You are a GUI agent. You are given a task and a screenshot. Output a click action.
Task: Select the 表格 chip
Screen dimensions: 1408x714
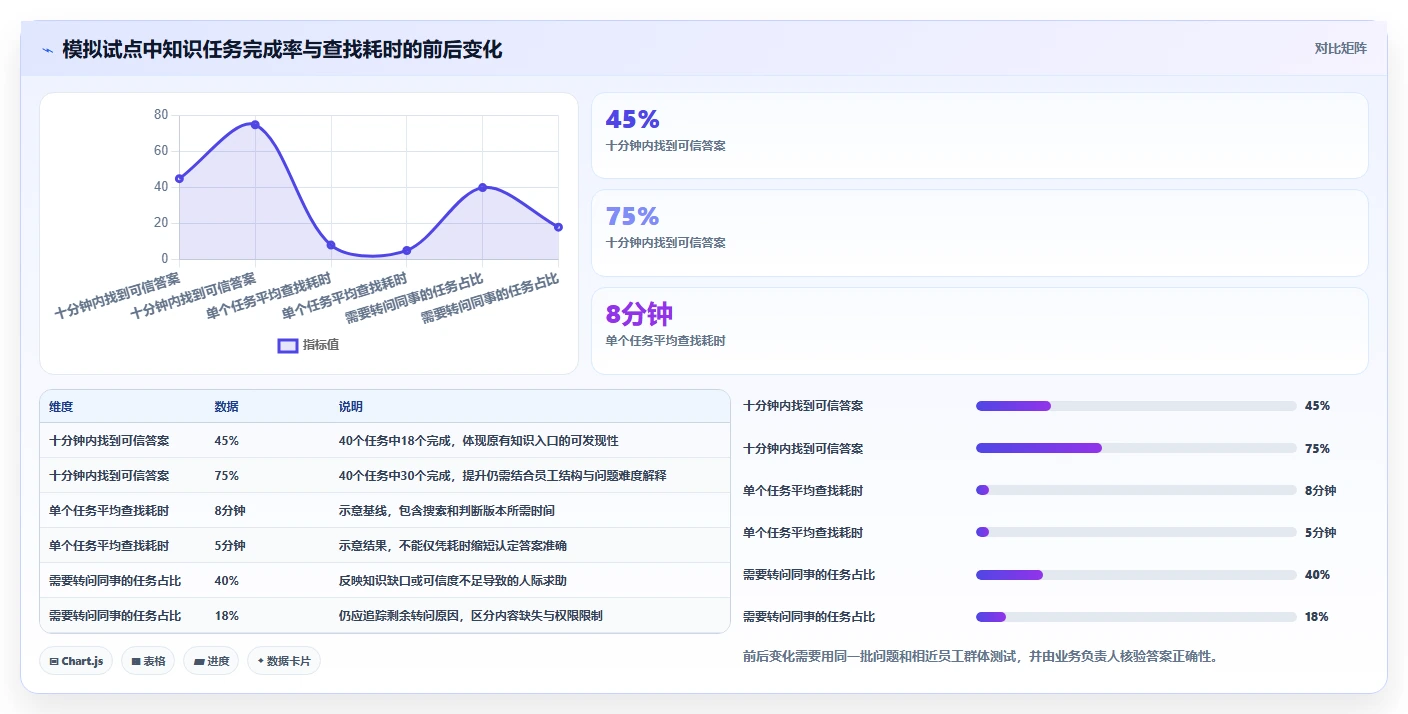(148, 661)
